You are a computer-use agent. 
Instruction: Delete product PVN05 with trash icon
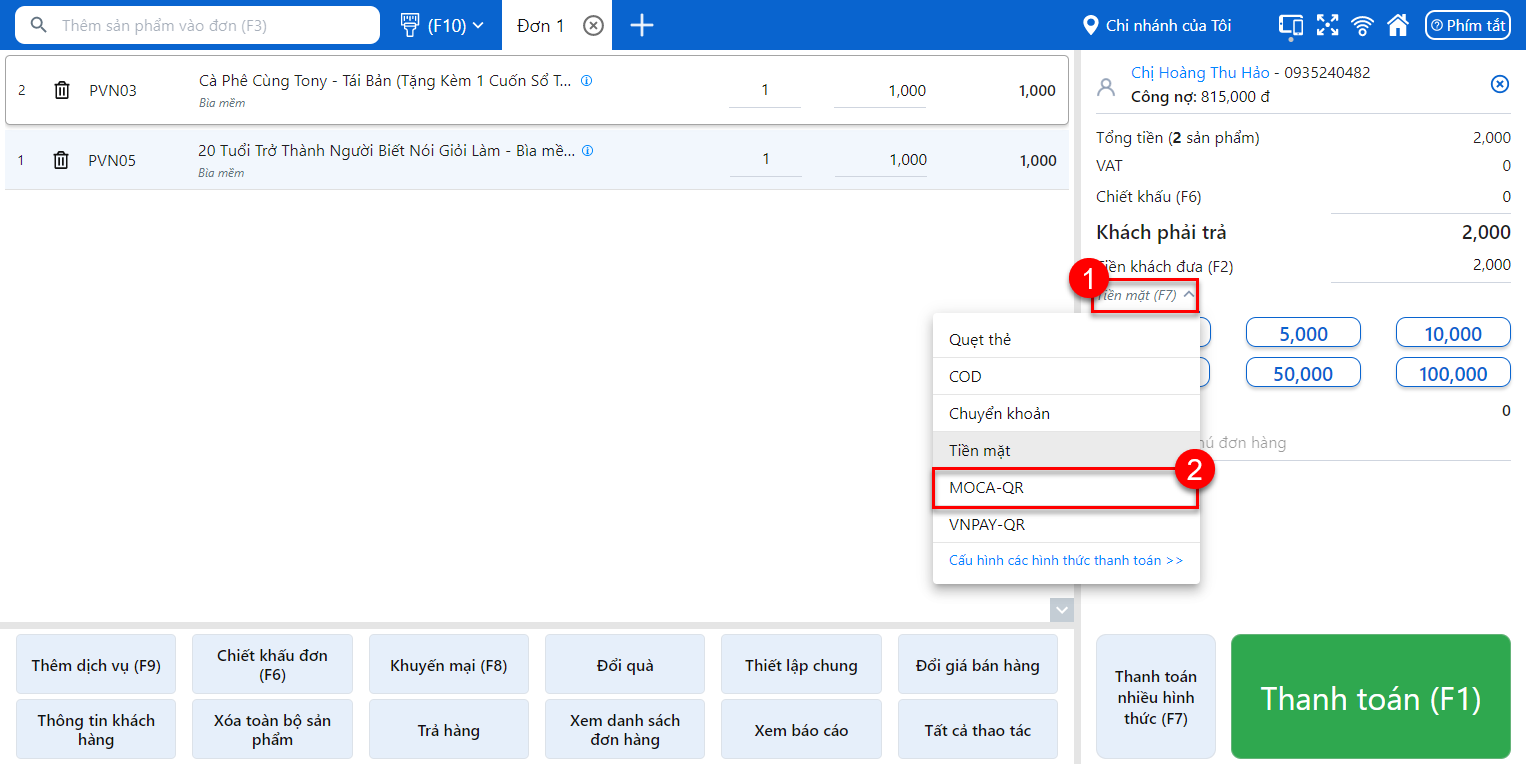point(62,160)
